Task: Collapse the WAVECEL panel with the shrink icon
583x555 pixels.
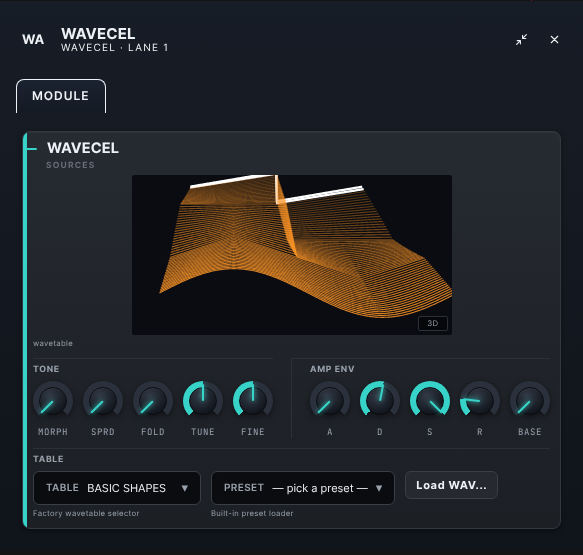Action: coord(521,39)
